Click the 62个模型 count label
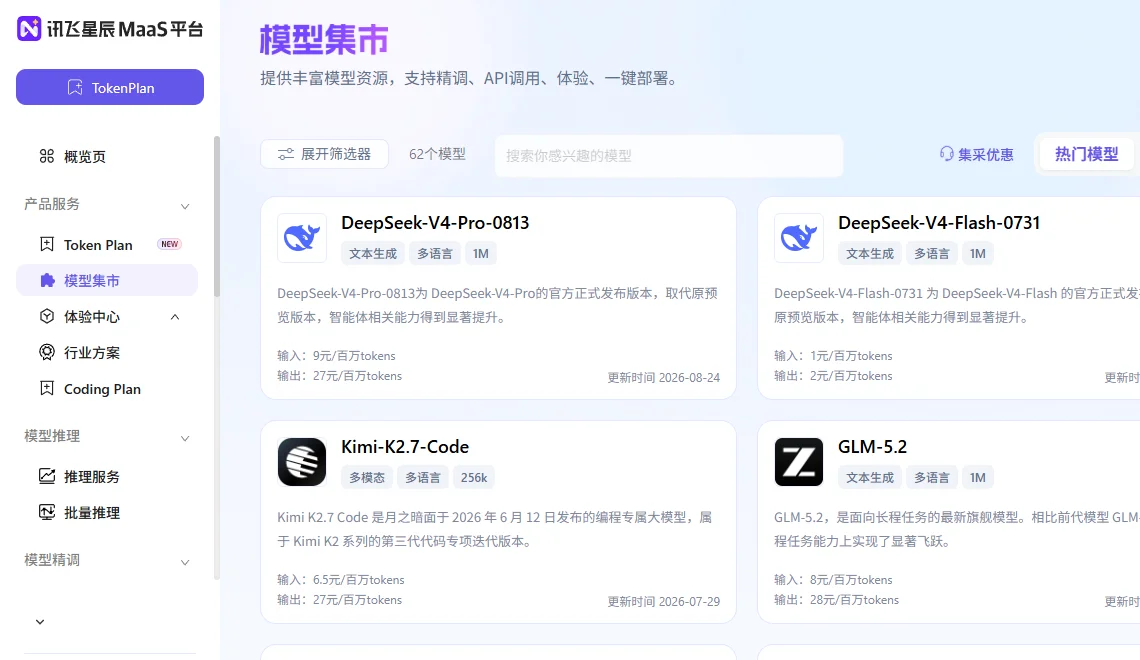The width and height of the screenshot is (1140, 660). click(x=437, y=154)
